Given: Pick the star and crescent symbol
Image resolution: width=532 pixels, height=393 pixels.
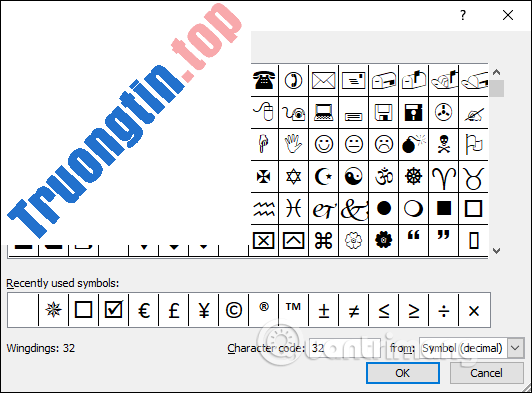Looking at the screenshot, I should pyautogui.click(x=323, y=176).
